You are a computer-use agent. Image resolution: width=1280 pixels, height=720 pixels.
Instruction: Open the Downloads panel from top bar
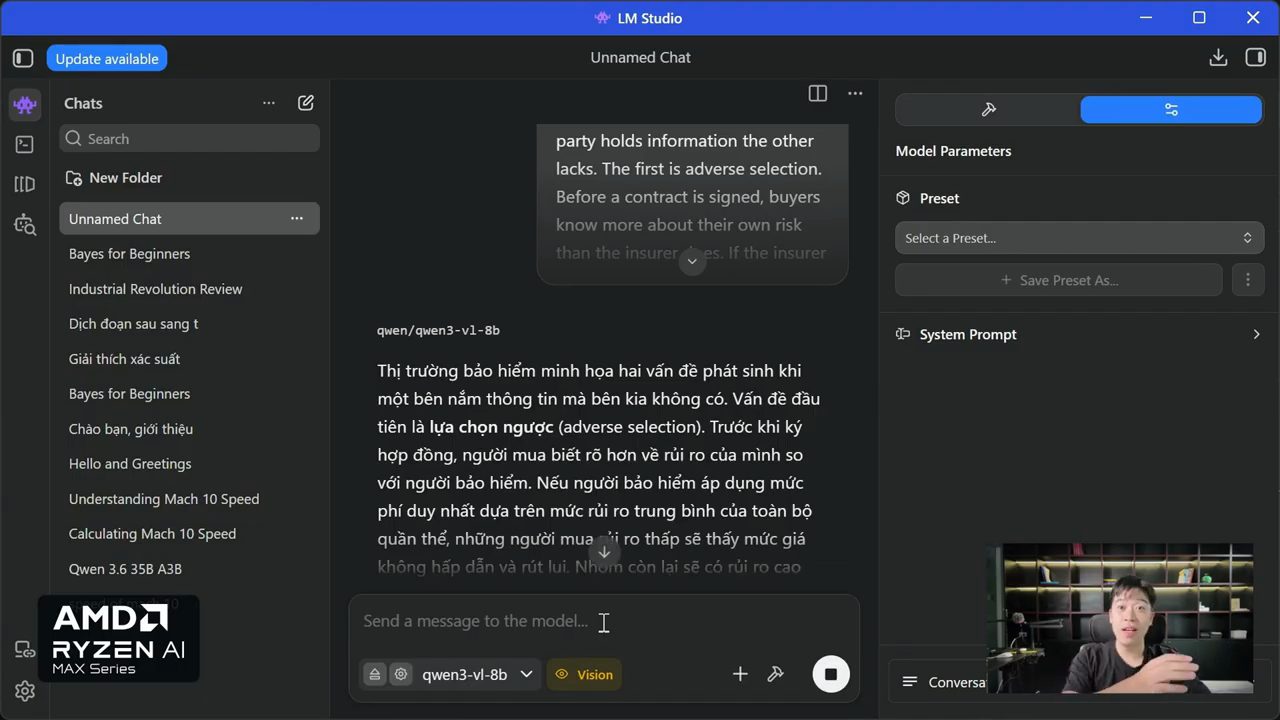point(1218,58)
